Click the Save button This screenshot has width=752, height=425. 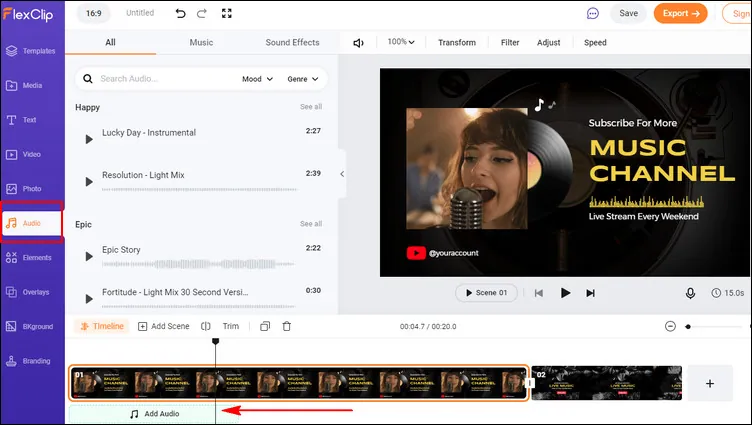point(628,13)
